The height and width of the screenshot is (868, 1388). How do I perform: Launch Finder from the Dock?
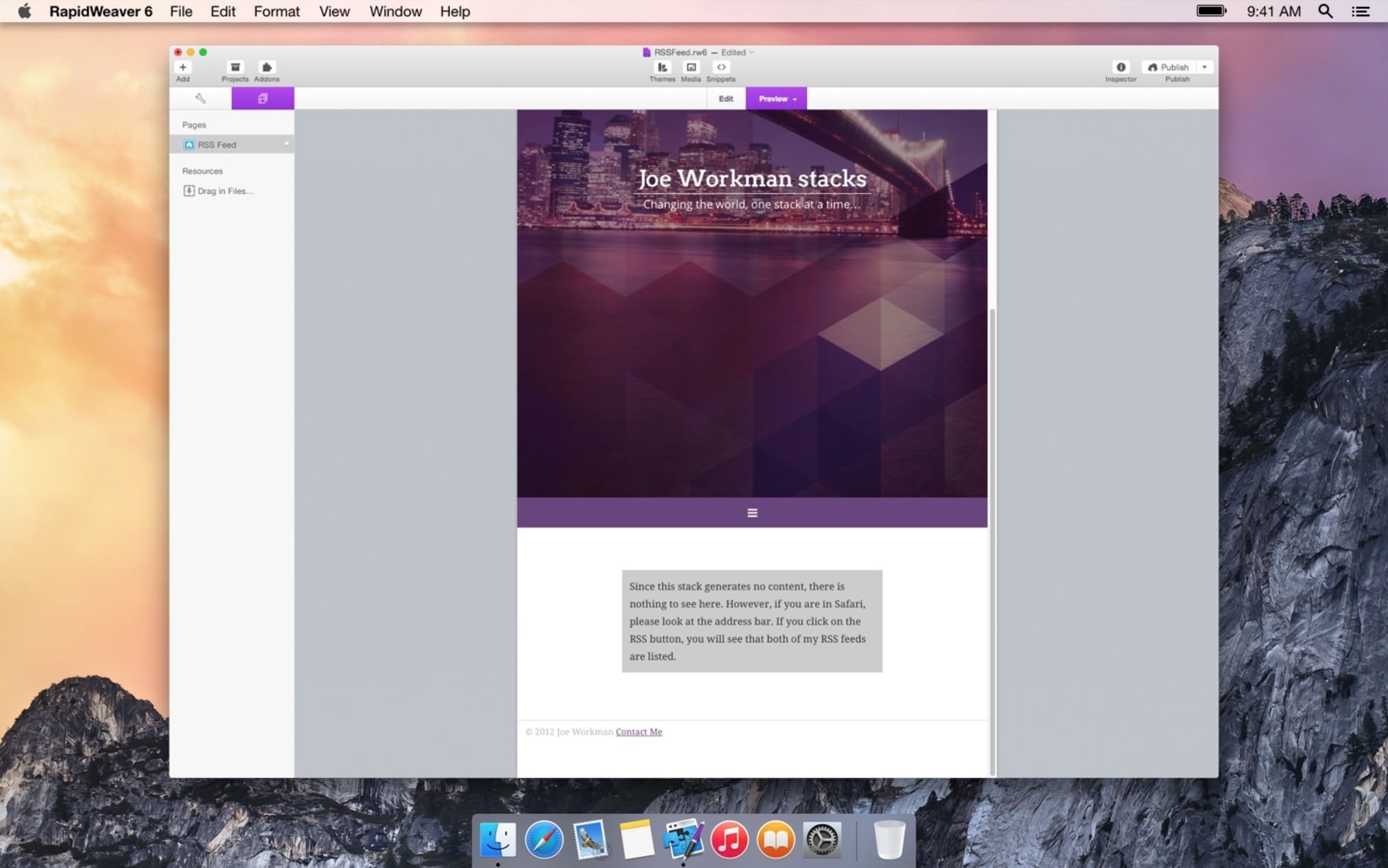(x=498, y=840)
